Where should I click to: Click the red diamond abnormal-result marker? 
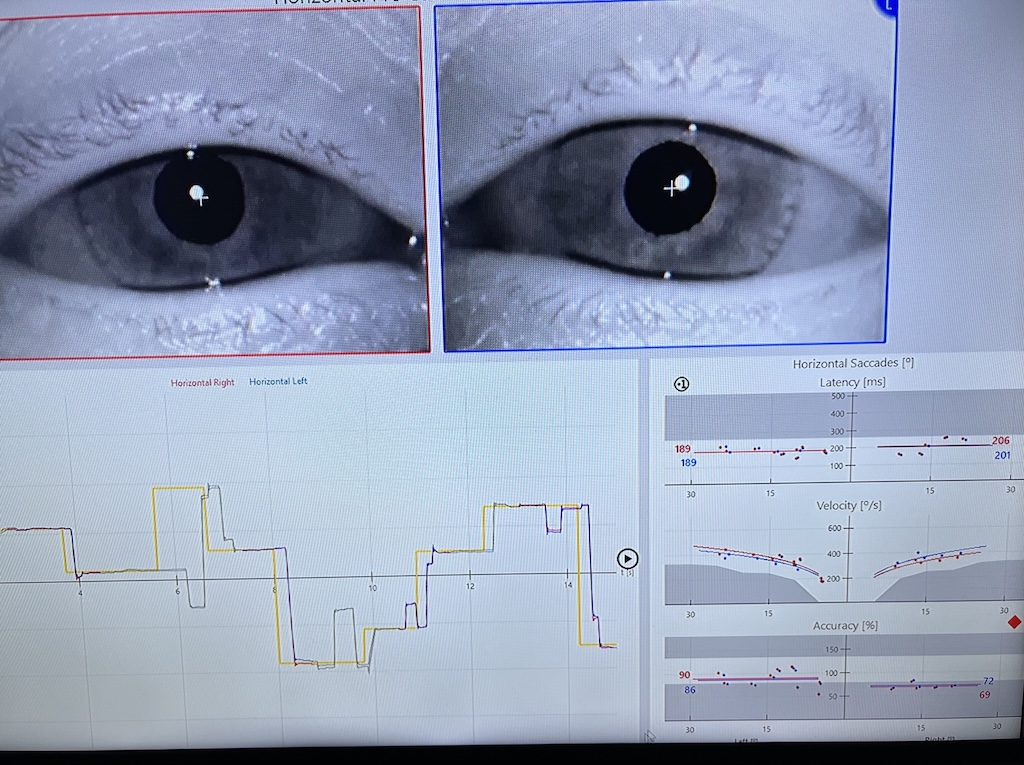point(1015,622)
